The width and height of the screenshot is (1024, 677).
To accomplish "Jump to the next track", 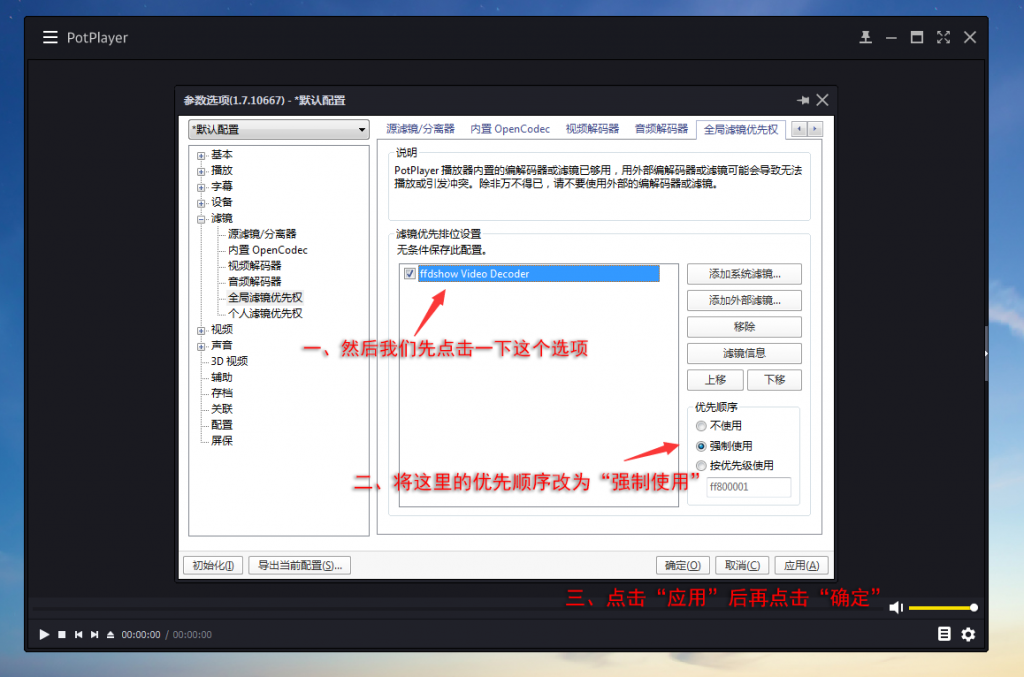I will [95, 635].
